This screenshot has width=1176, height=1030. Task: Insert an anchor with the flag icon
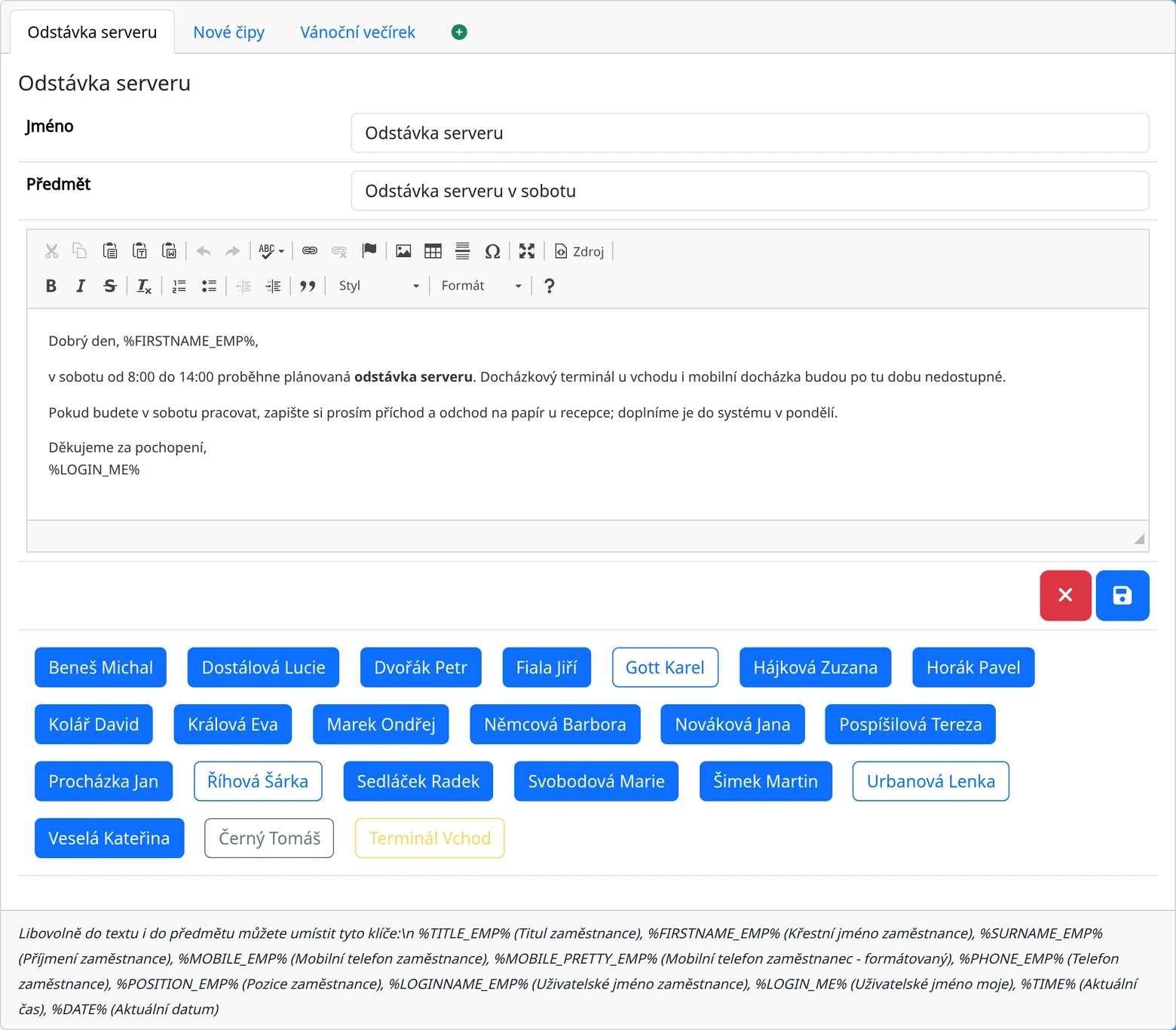pos(369,251)
